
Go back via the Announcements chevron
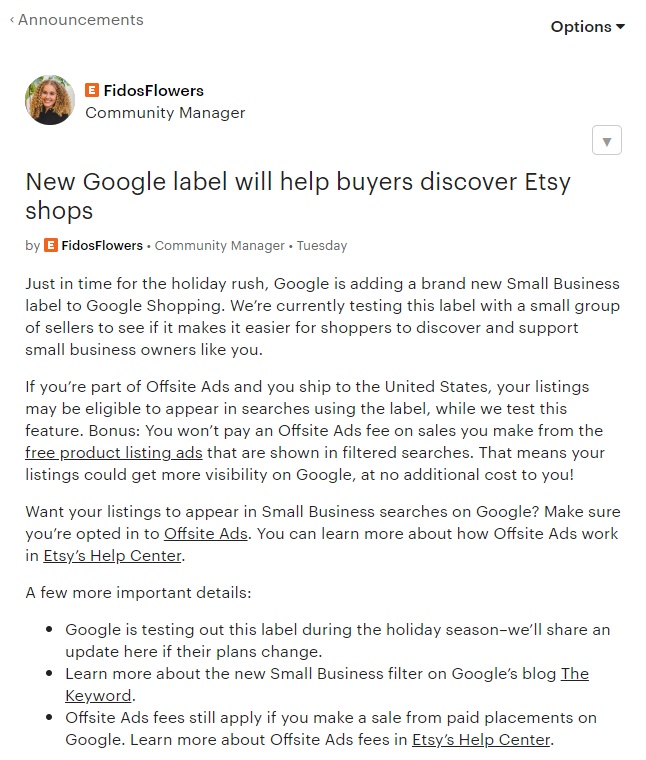12,20
